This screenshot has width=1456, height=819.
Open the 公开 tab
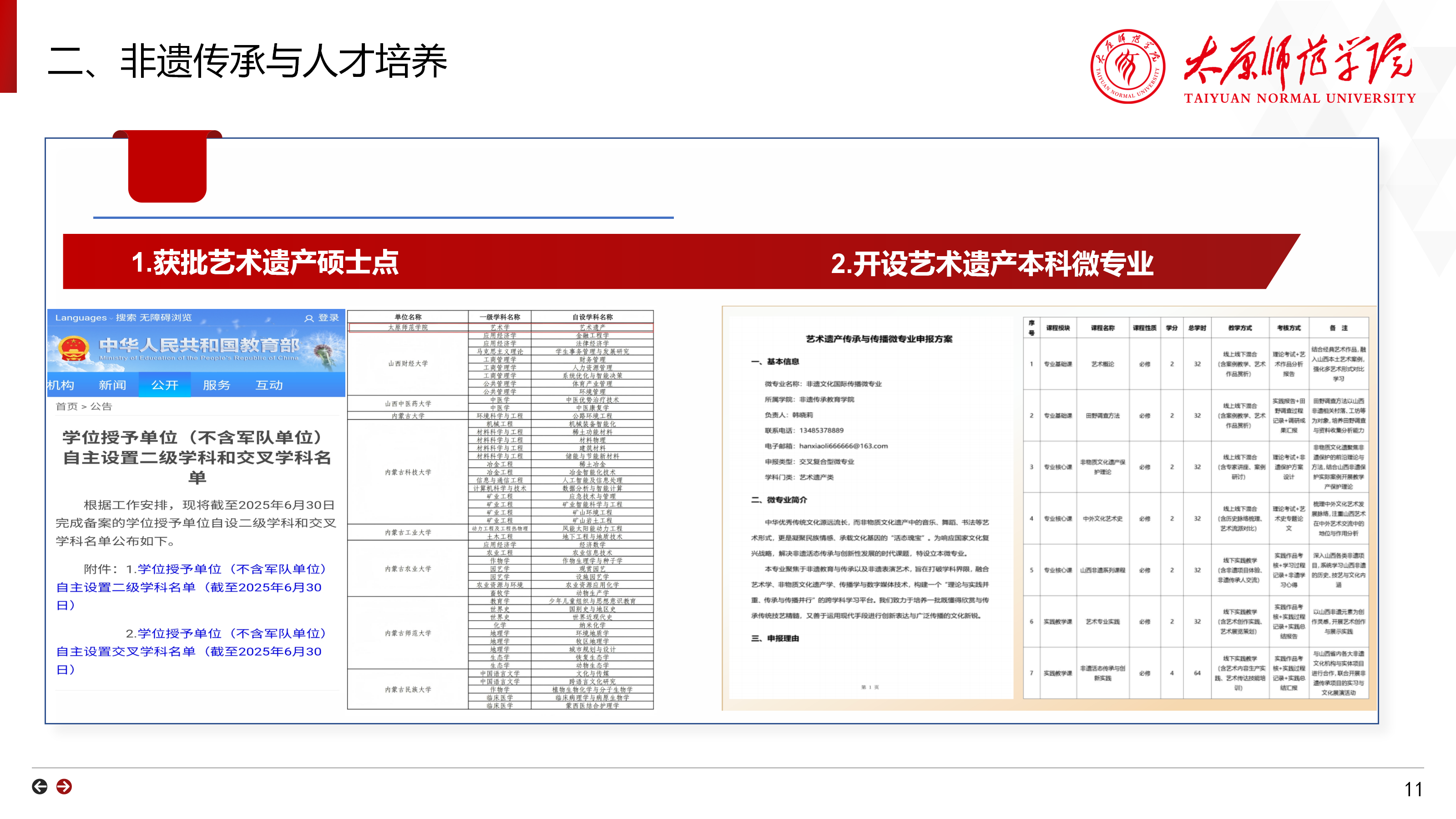[x=164, y=385]
